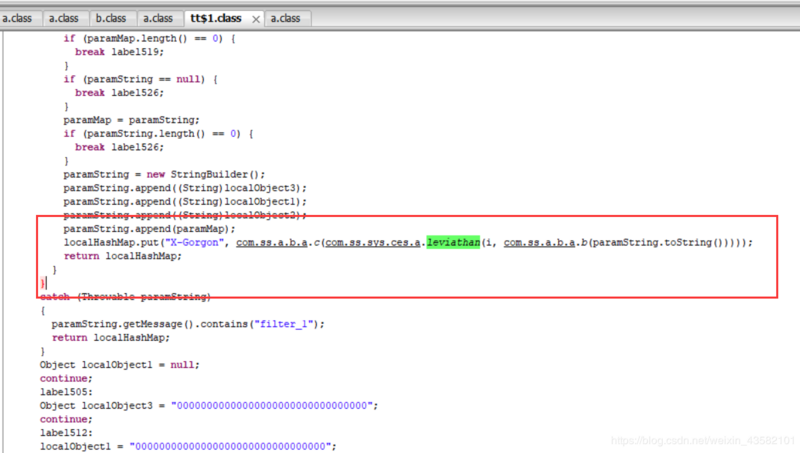
Task: Click the append (String)localObject3 line
Action: tap(185, 188)
